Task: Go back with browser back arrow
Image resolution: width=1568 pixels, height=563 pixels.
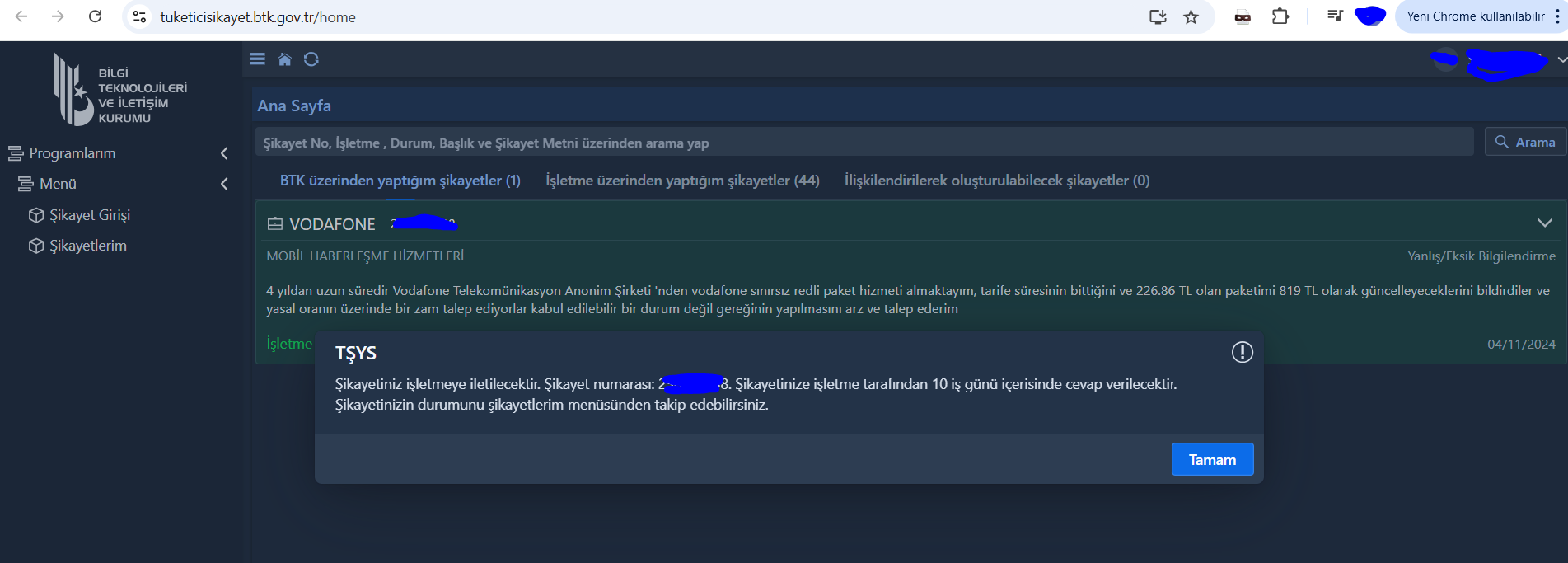Action: tap(21, 16)
